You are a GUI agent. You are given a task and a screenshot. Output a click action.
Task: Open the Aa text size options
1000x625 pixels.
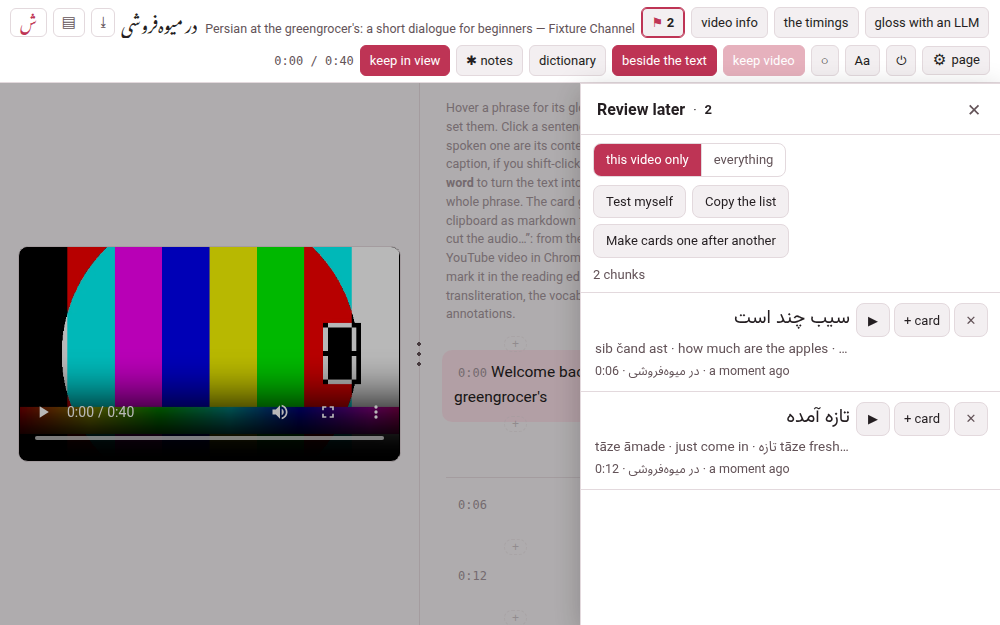862,61
